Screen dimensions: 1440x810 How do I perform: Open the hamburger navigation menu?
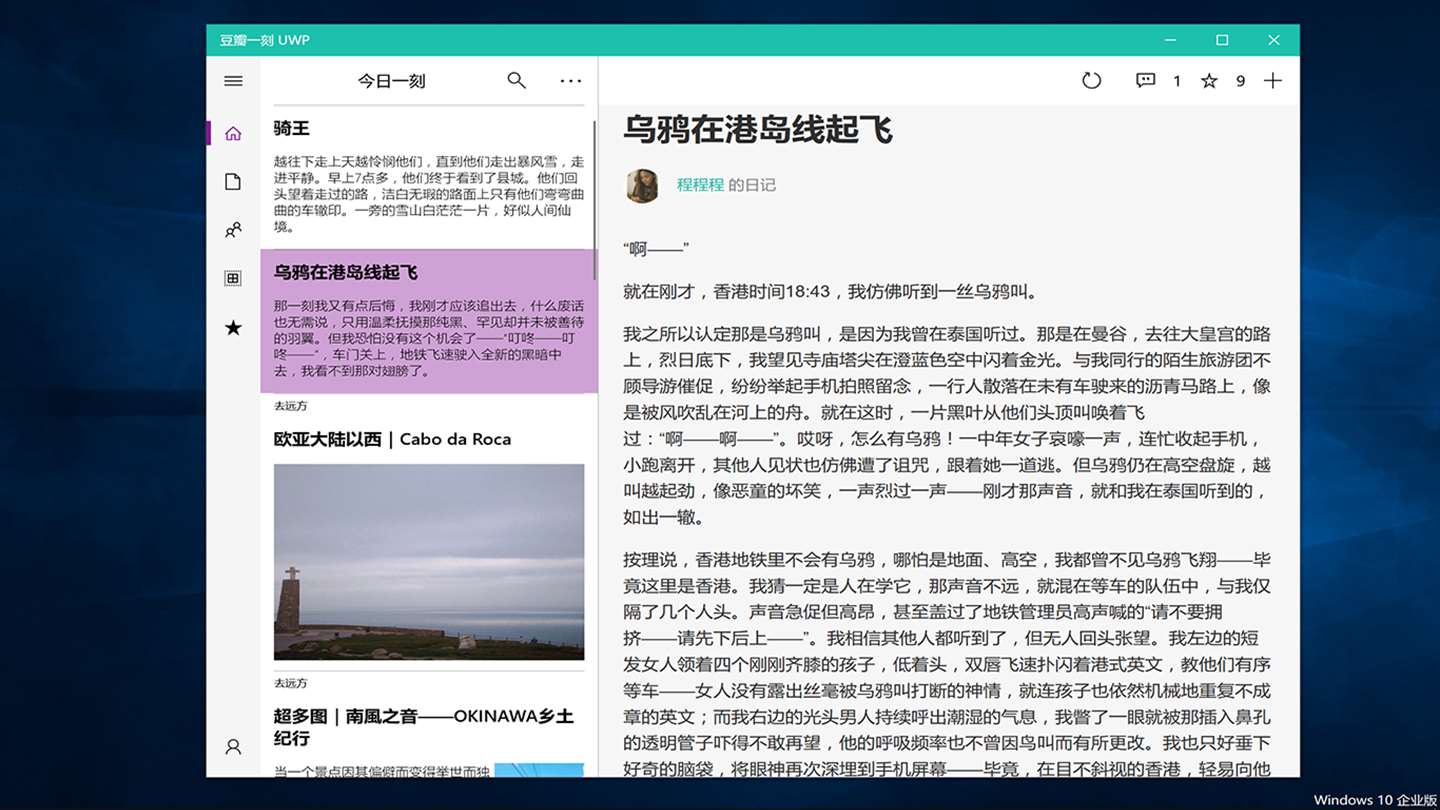[x=233, y=81]
